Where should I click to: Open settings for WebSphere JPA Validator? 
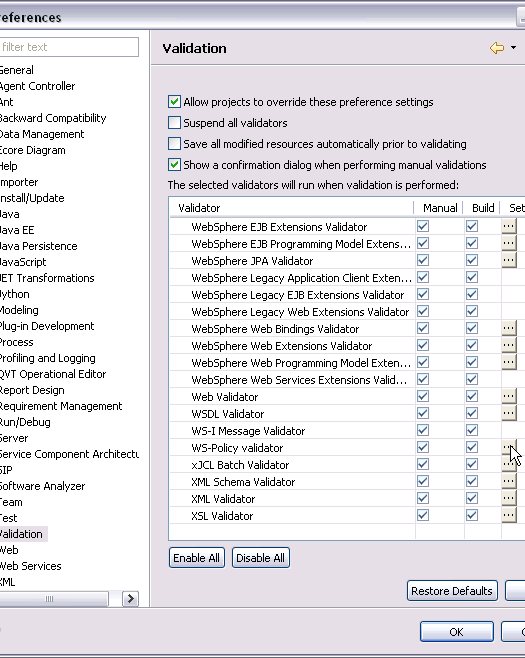click(x=509, y=260)
